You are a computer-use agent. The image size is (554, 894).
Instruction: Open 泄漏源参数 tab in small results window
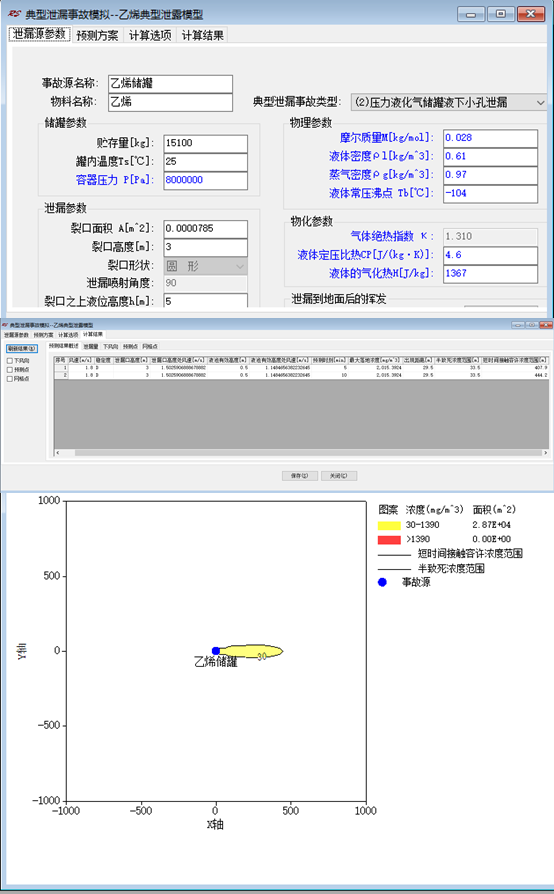tap(17, 335)
